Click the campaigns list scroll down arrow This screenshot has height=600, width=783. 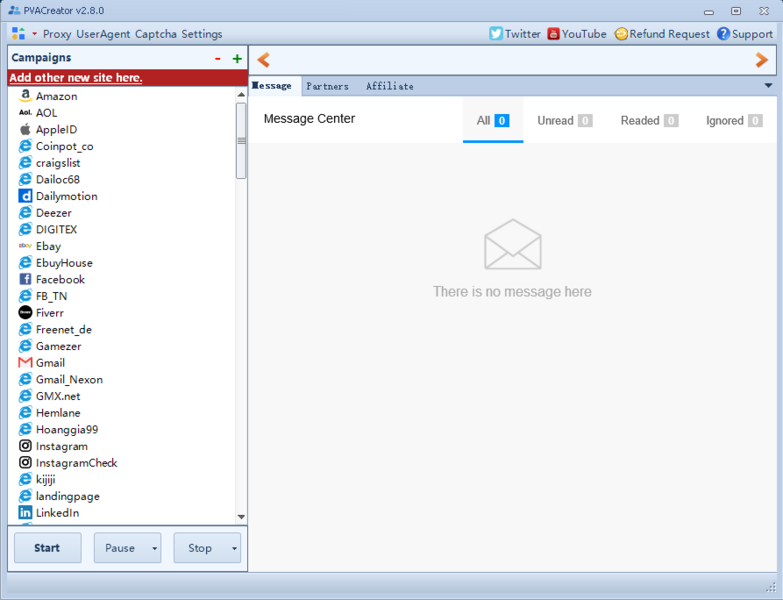241,517
